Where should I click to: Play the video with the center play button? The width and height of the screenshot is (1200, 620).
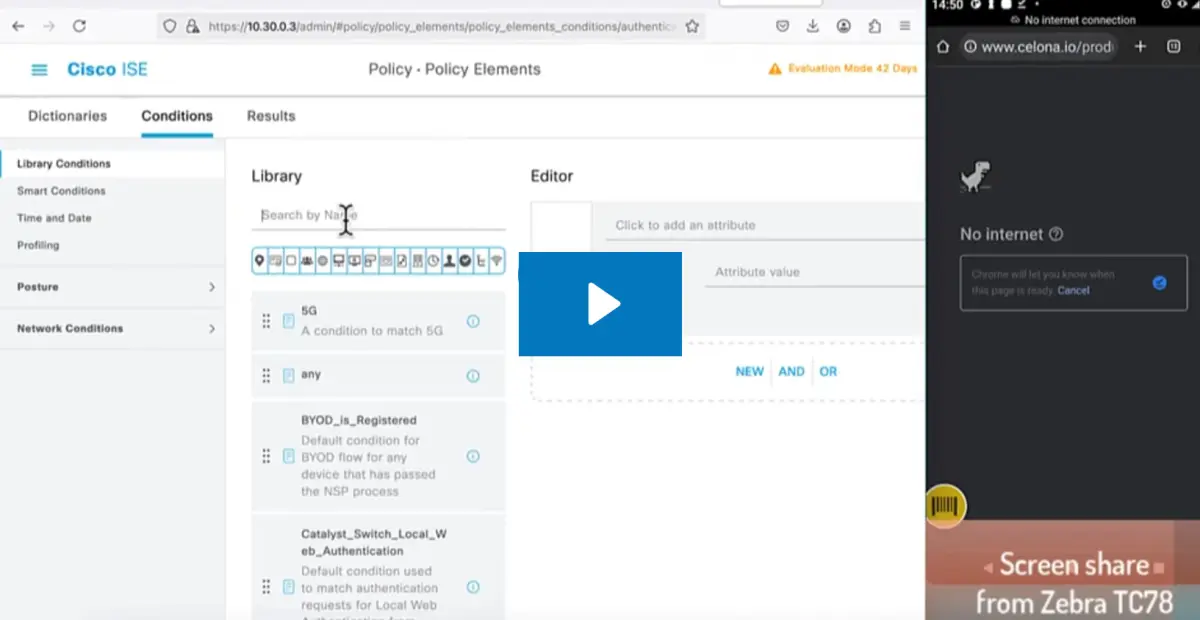600,304
